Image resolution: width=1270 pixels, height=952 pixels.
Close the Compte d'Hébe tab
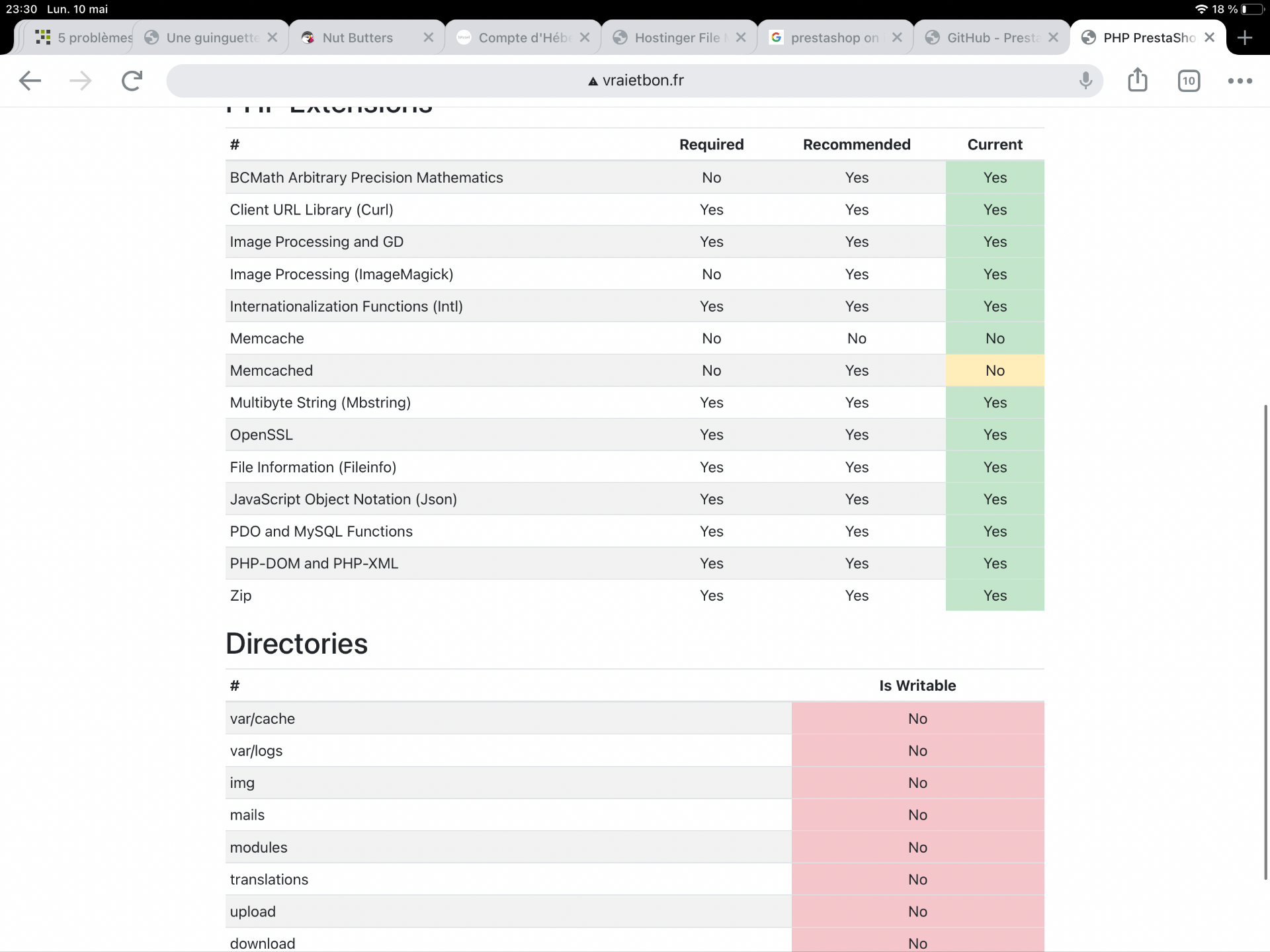(585, 38)
